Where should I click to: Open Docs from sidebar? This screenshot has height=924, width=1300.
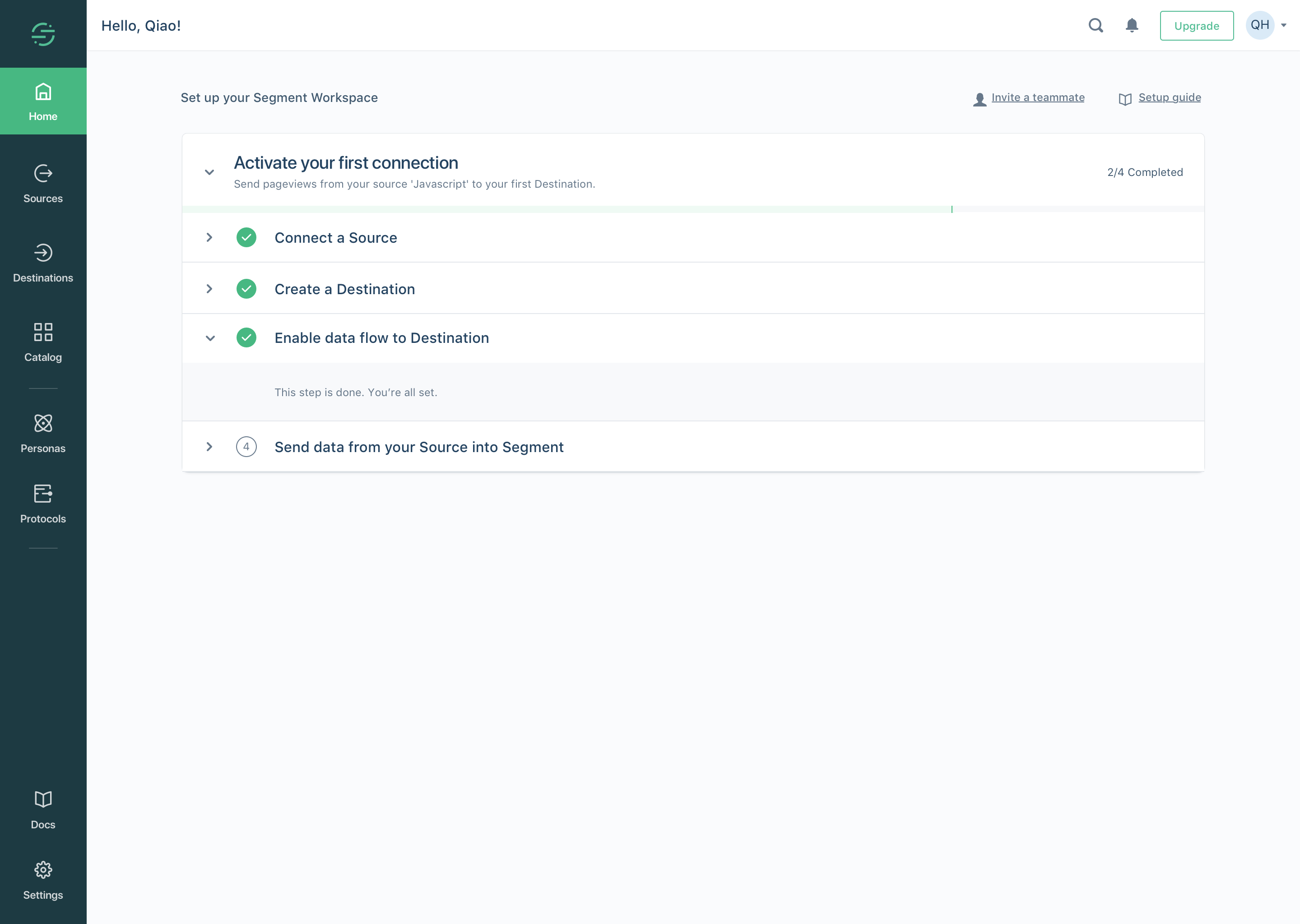(43, 810)
